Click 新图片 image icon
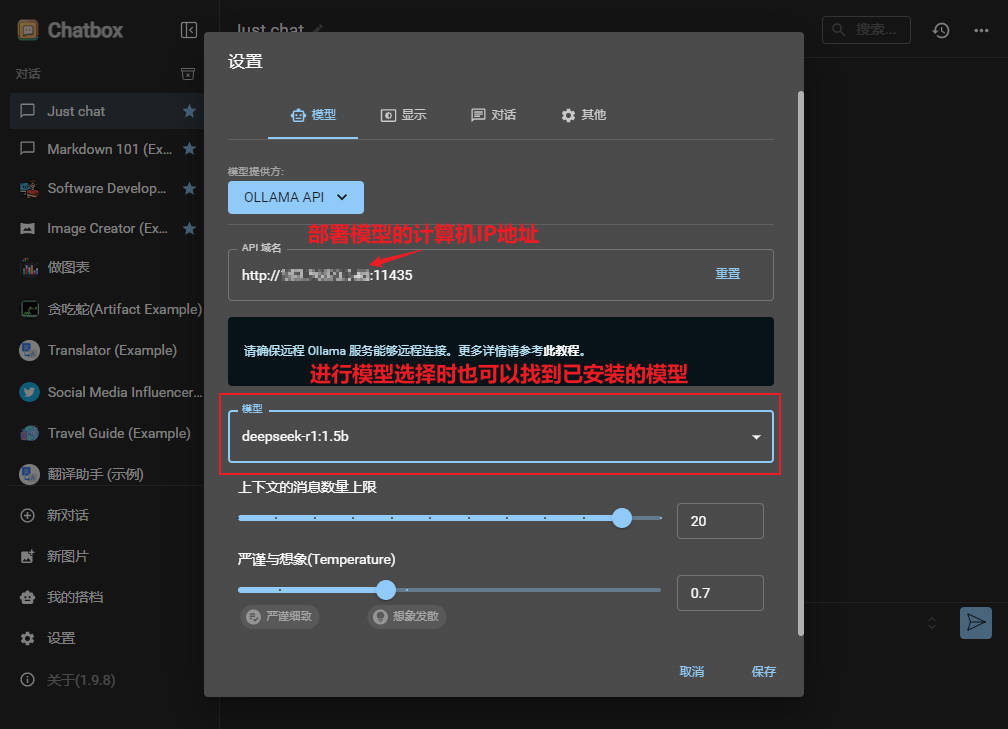The image size is (1008, 729). [x=28, y=557]
